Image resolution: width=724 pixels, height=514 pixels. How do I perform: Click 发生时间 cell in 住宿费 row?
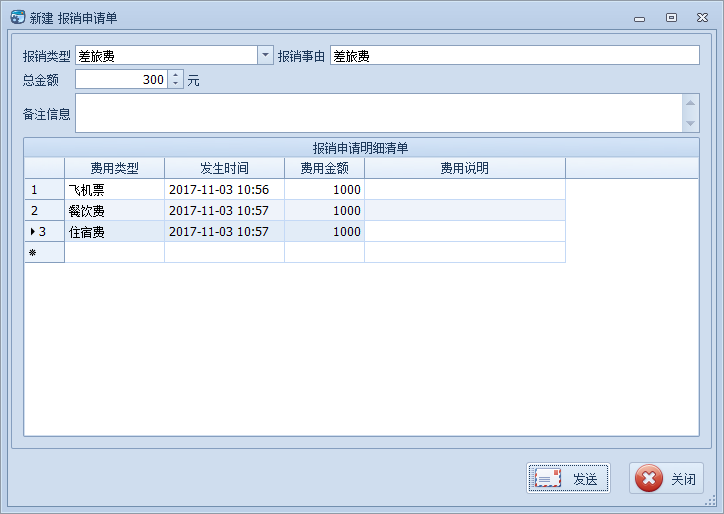pyautogui.click(x=224, y=231)
